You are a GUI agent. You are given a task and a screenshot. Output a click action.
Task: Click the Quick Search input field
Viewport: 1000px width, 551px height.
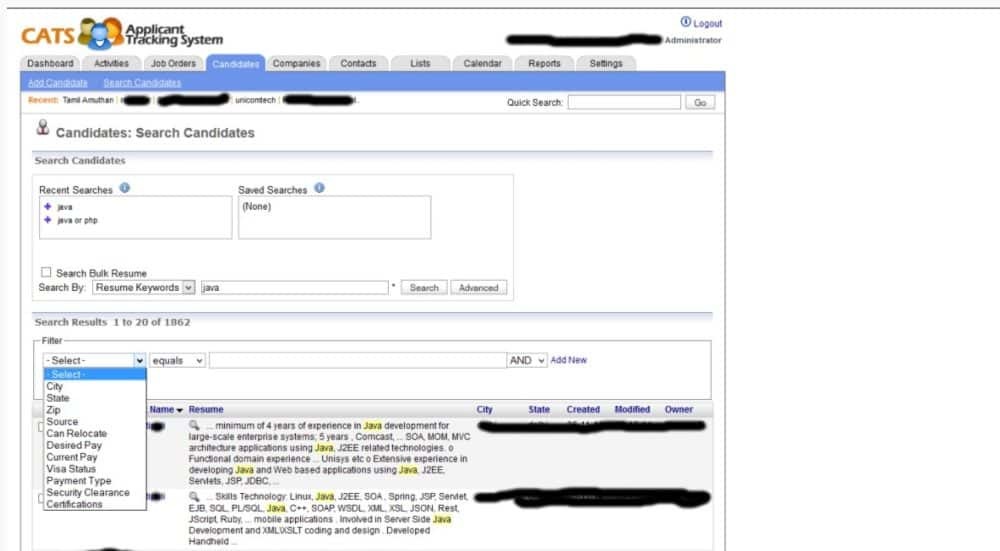tap(623, 102)
